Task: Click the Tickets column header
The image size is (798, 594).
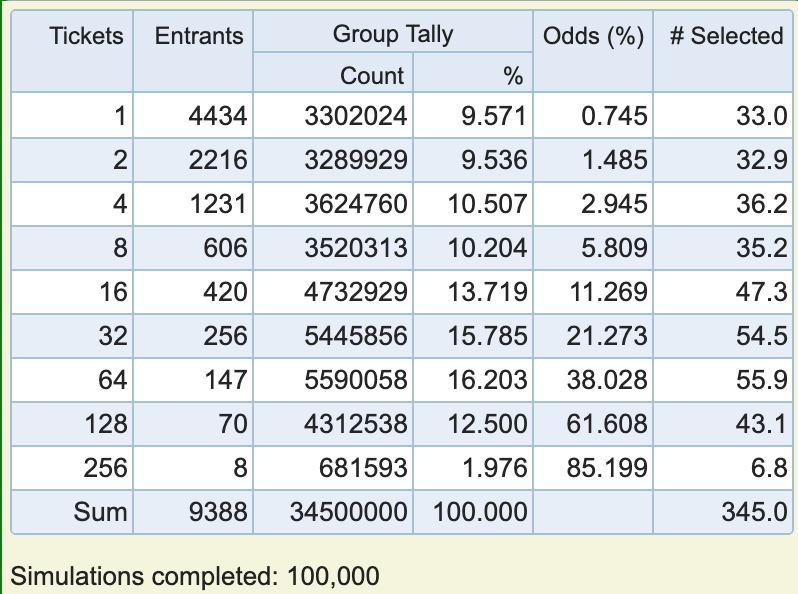Action: [x=86, y=36]
